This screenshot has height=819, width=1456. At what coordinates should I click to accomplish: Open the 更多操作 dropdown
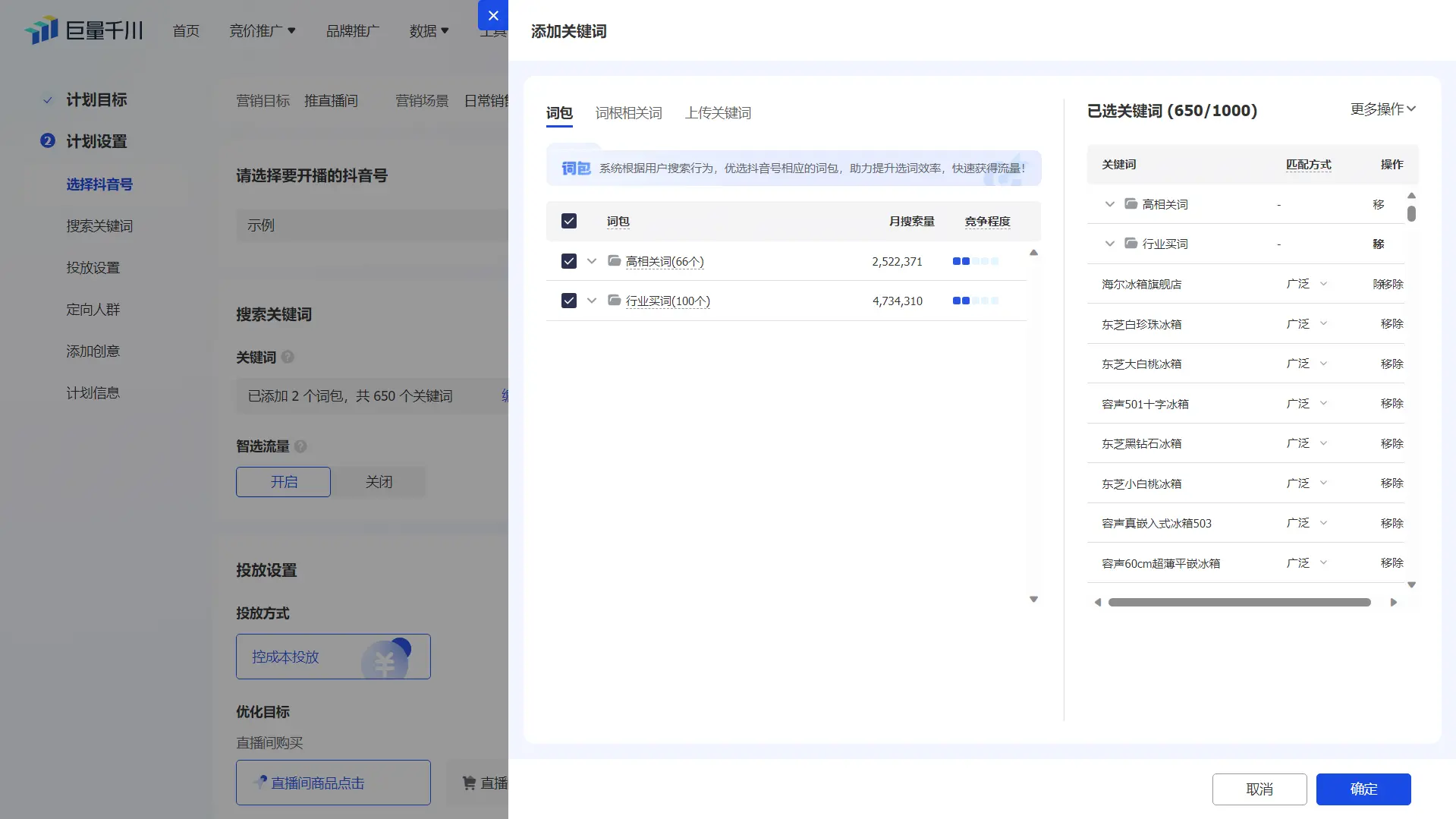[1382, 109]
